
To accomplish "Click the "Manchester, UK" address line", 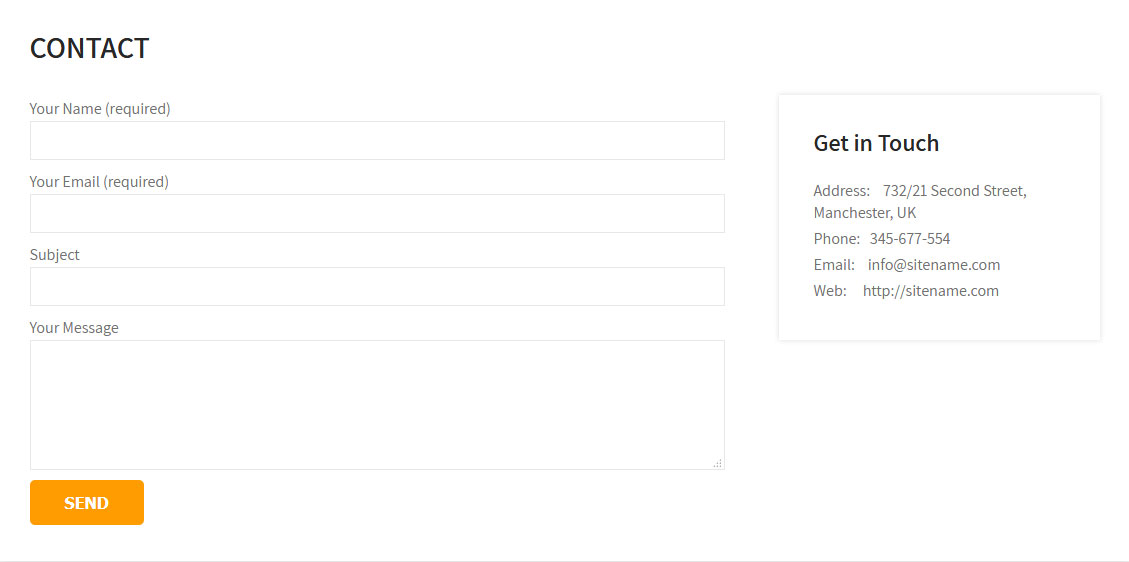I will [865, 214].
